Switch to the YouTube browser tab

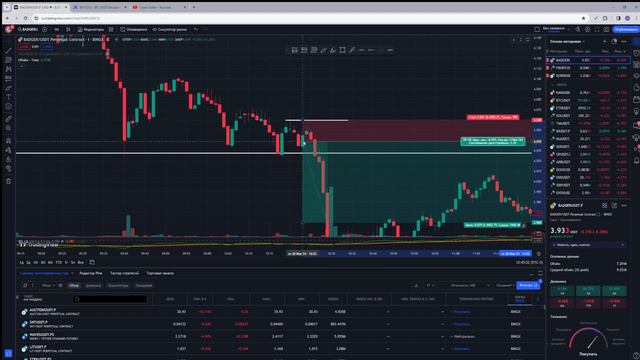[x=158, y=7]
